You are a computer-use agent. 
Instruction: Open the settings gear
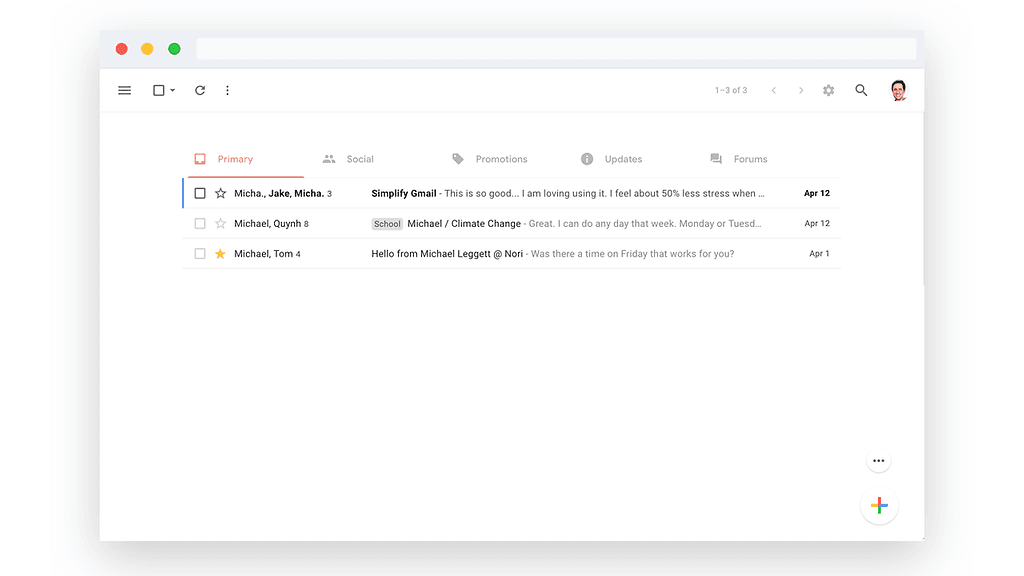click(828, 90)
